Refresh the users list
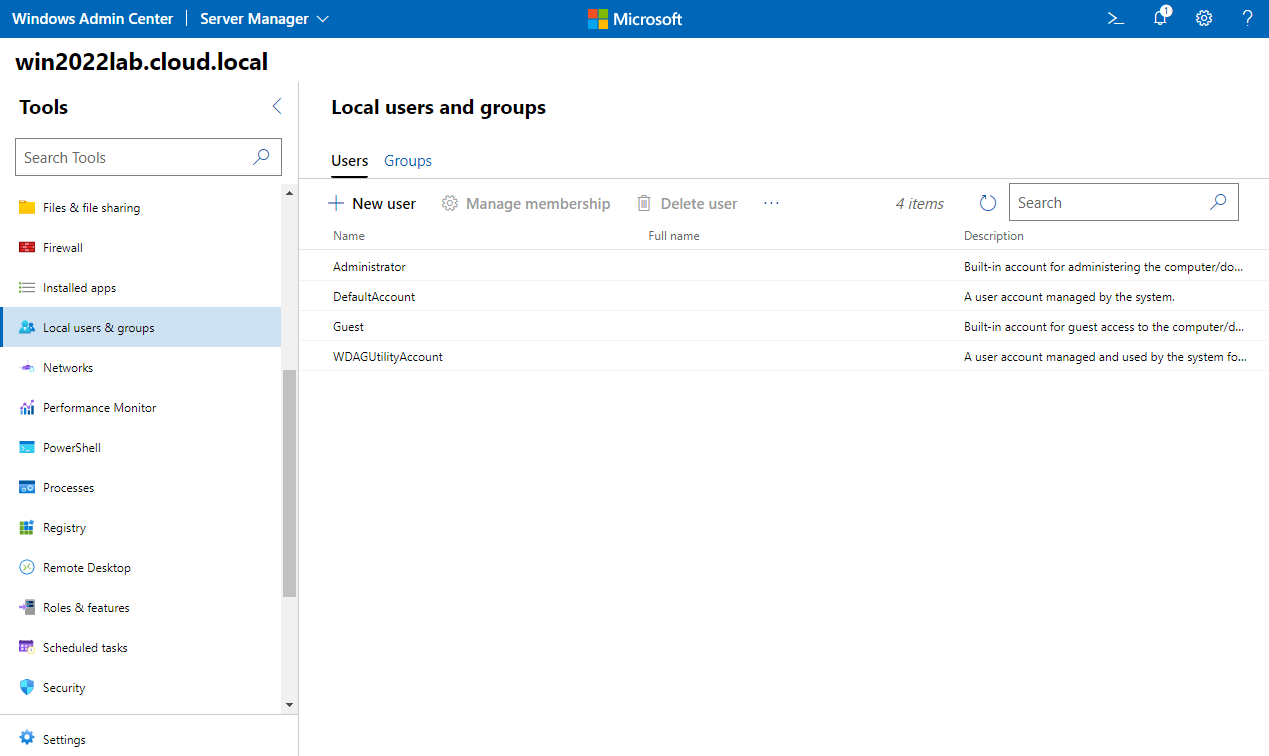 [x=988, y=203]
